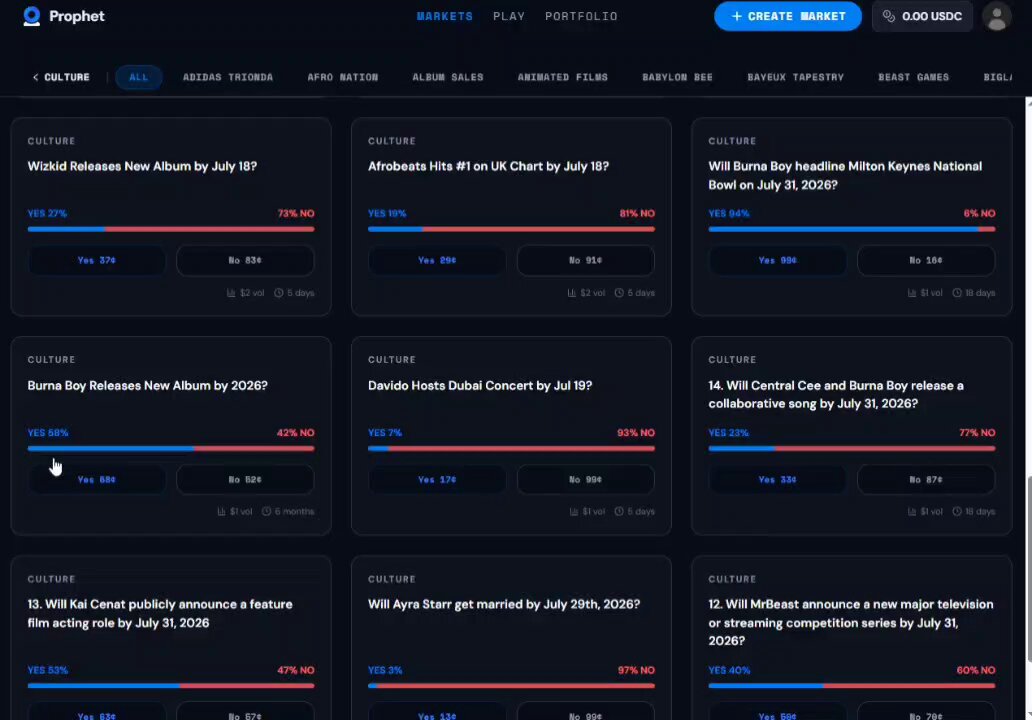Screen dimensions: 1032x720
Task: Click volume icon on Wizkid market card
Action: point(231,293)
